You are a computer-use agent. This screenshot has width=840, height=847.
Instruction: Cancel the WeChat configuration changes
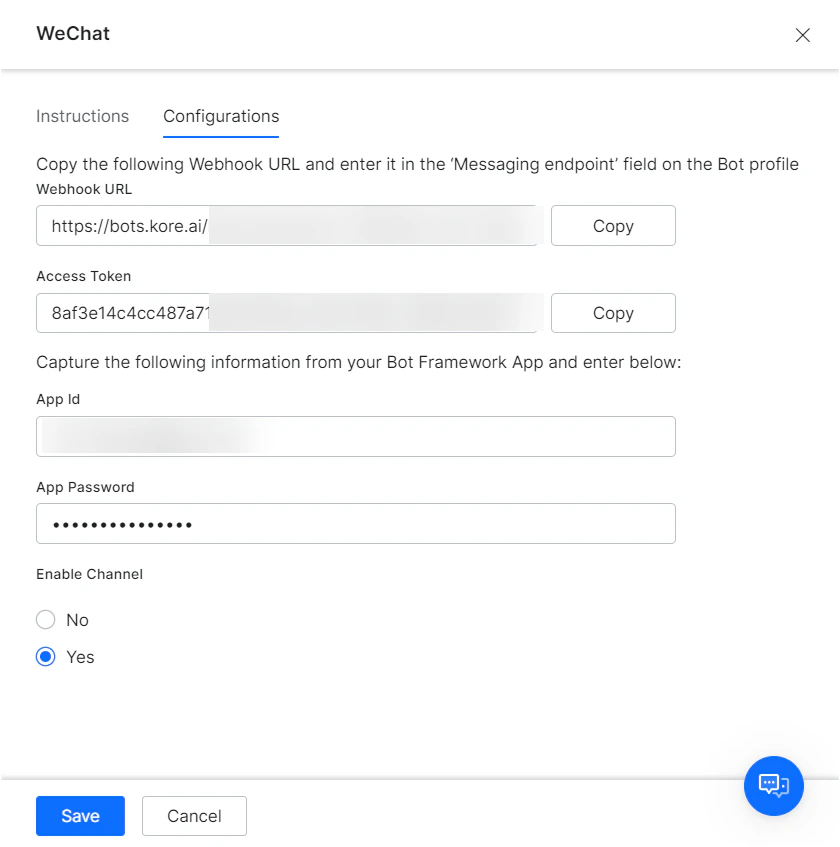(194, 816)
